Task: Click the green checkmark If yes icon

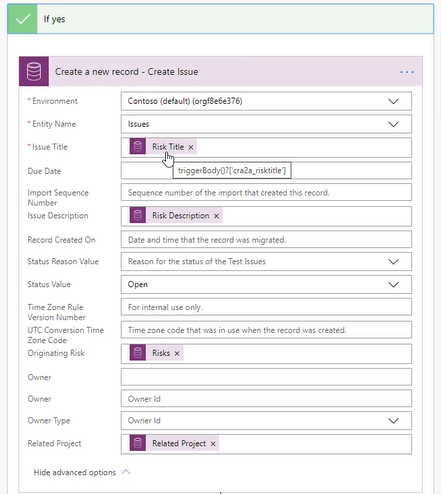Action: [x=22, y=19]
